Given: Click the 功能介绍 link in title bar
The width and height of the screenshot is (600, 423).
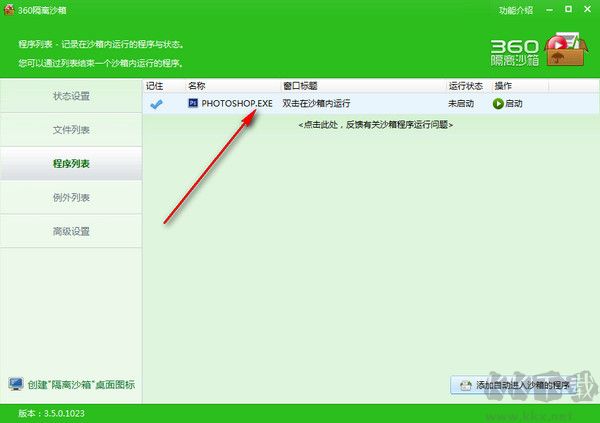Looking at the screenshot, I should click(x=515, y=10).
